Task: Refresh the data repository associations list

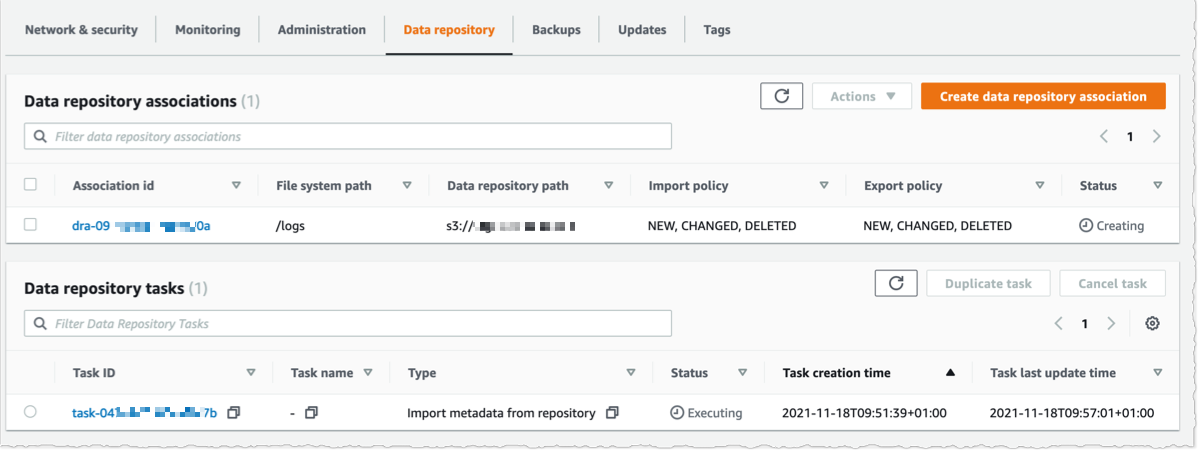Action: tap(781, 96)
